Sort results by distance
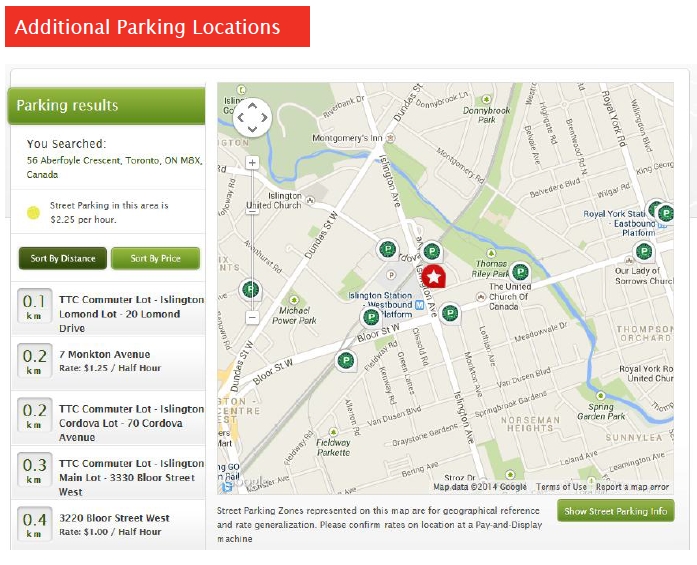The image size is (697, 565). point(63,258)
